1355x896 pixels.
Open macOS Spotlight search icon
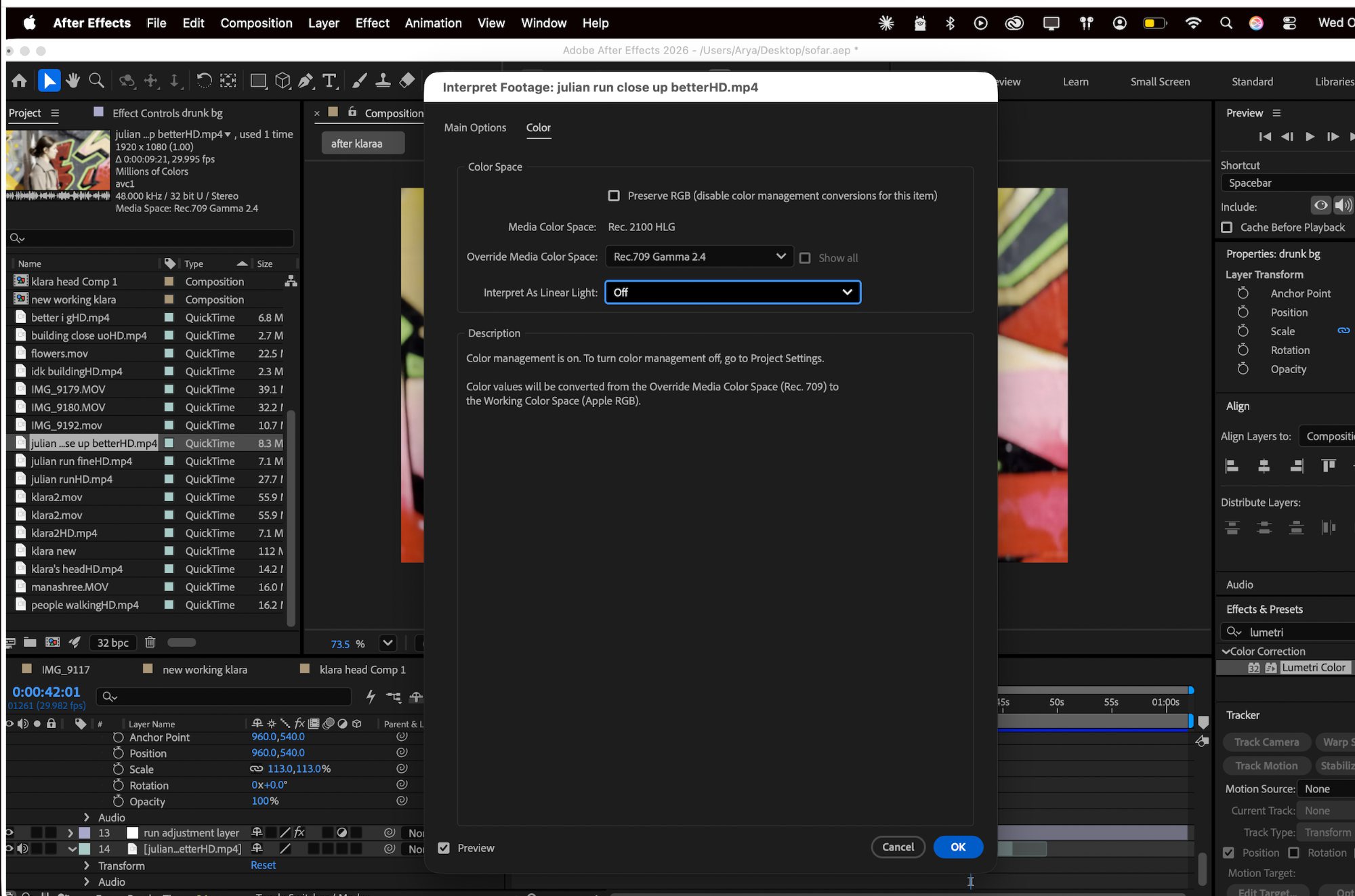click(x=1226, y=23)
